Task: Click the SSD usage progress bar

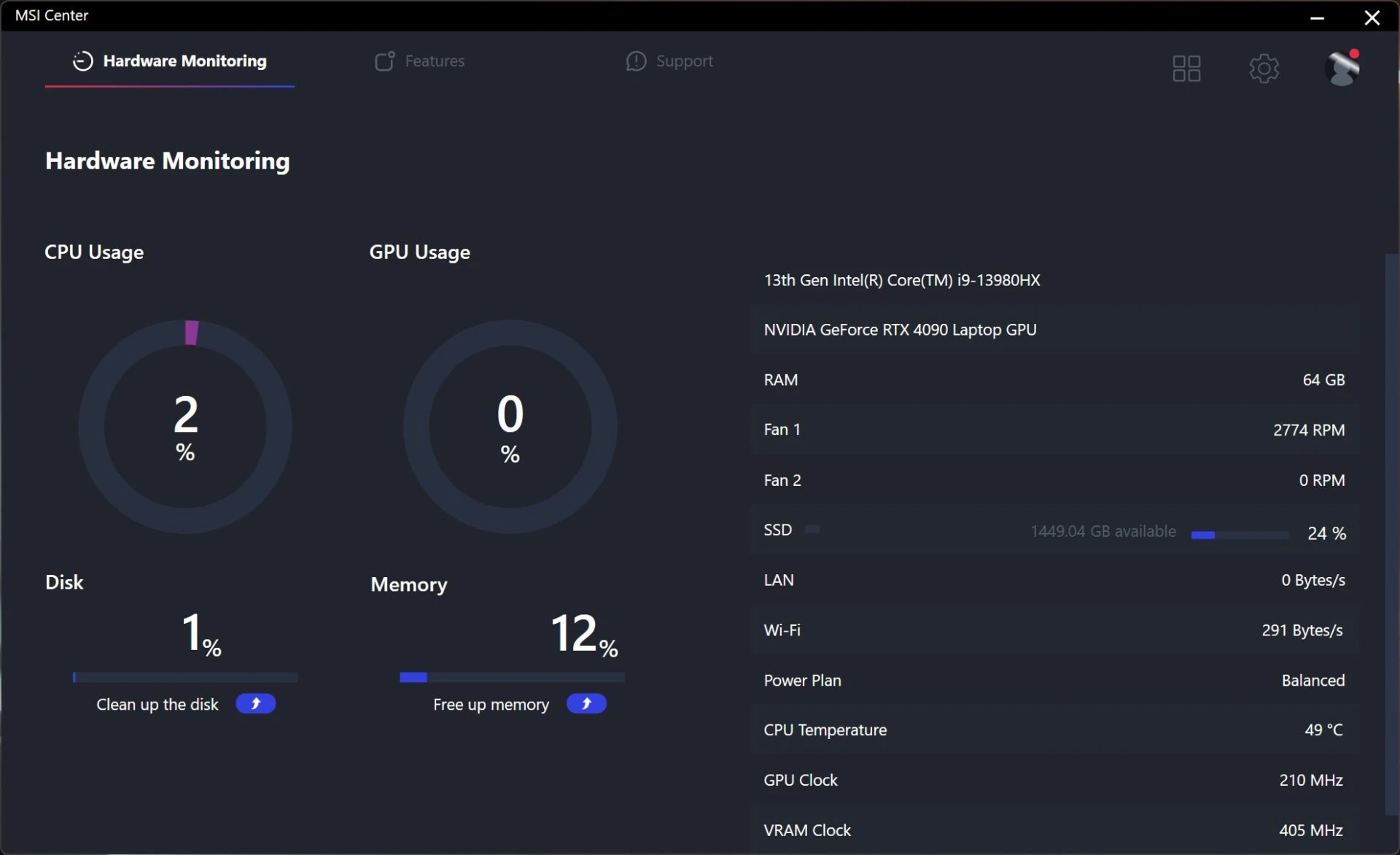Action: (x=1240, y=535)
